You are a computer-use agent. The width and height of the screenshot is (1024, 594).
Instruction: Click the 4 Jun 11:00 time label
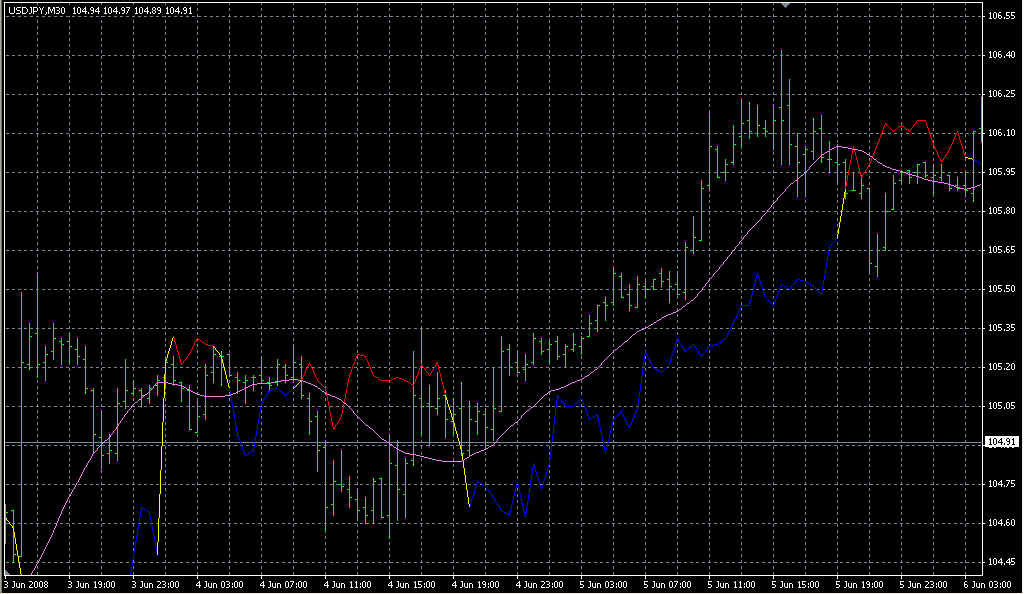point(348,585)
